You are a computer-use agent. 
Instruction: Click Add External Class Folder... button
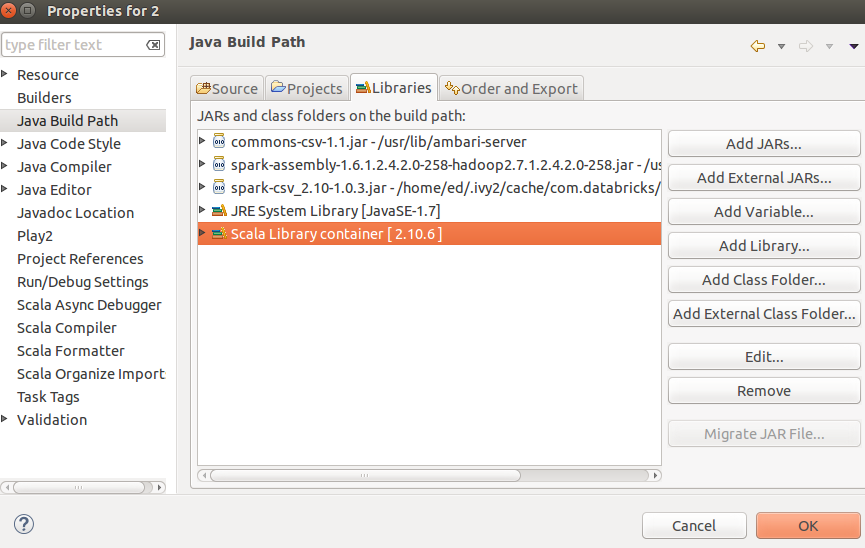764,314
